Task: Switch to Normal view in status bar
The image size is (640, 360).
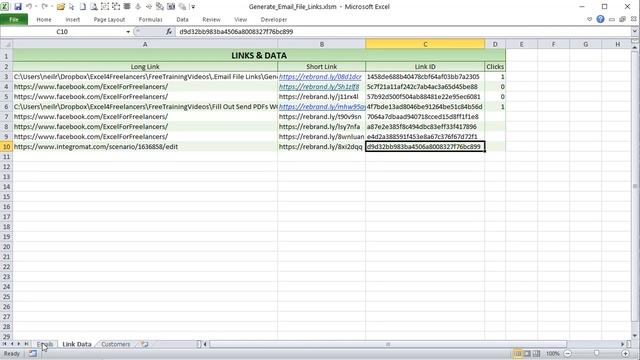Action: click(x=518, y=353)
